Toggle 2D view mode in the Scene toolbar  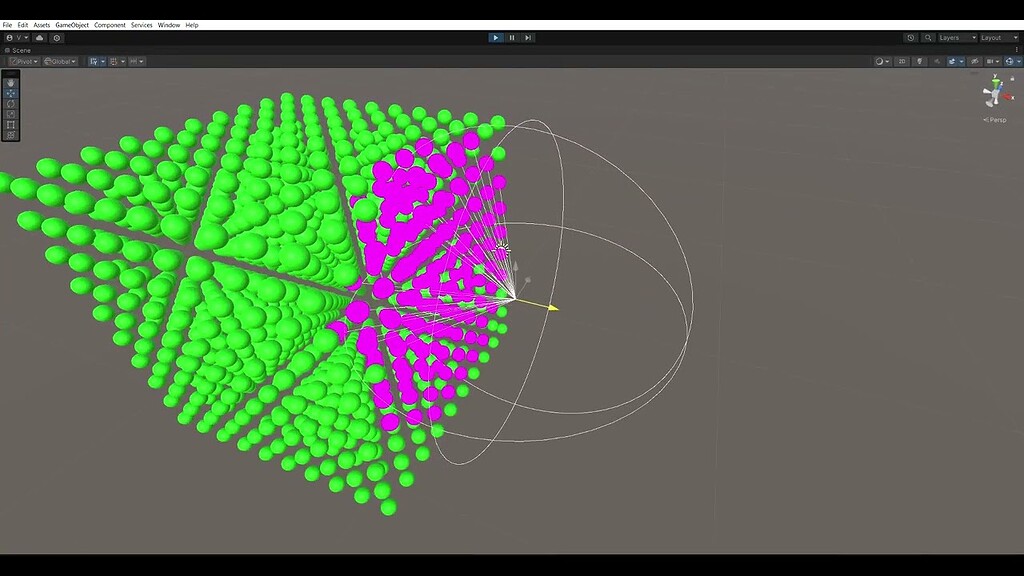901,61
